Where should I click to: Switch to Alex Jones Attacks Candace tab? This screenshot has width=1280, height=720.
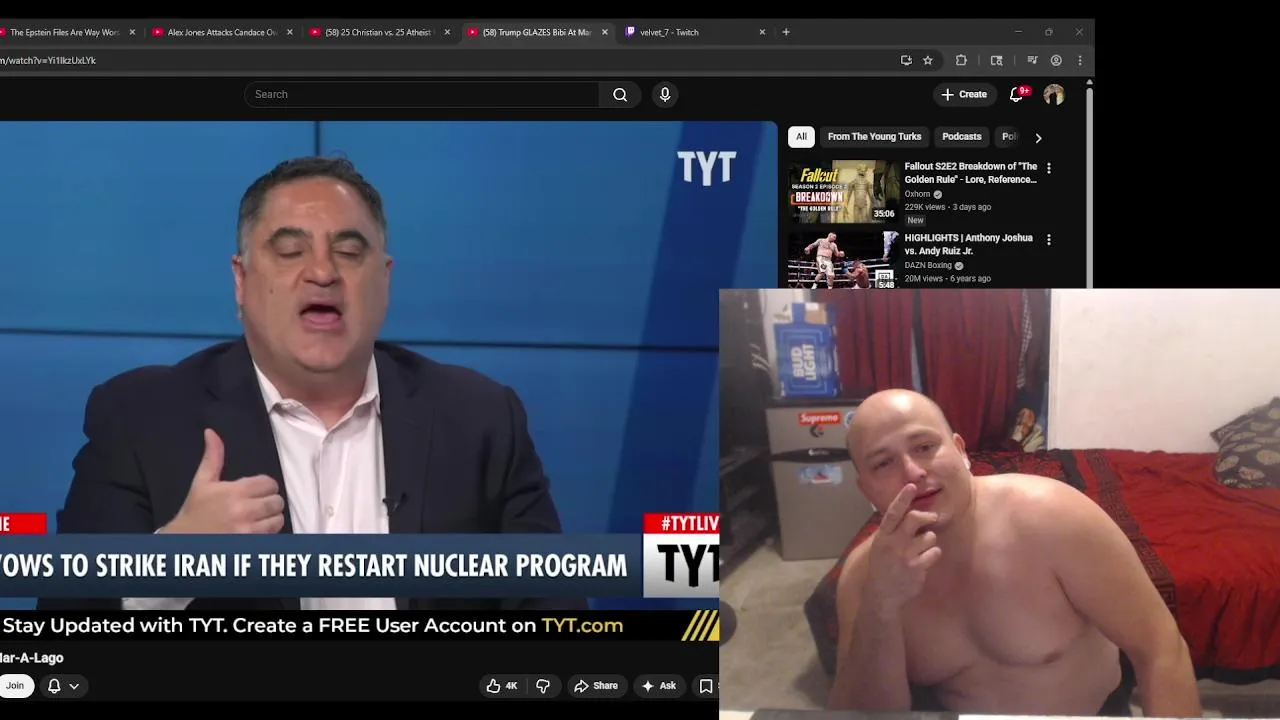220,32
